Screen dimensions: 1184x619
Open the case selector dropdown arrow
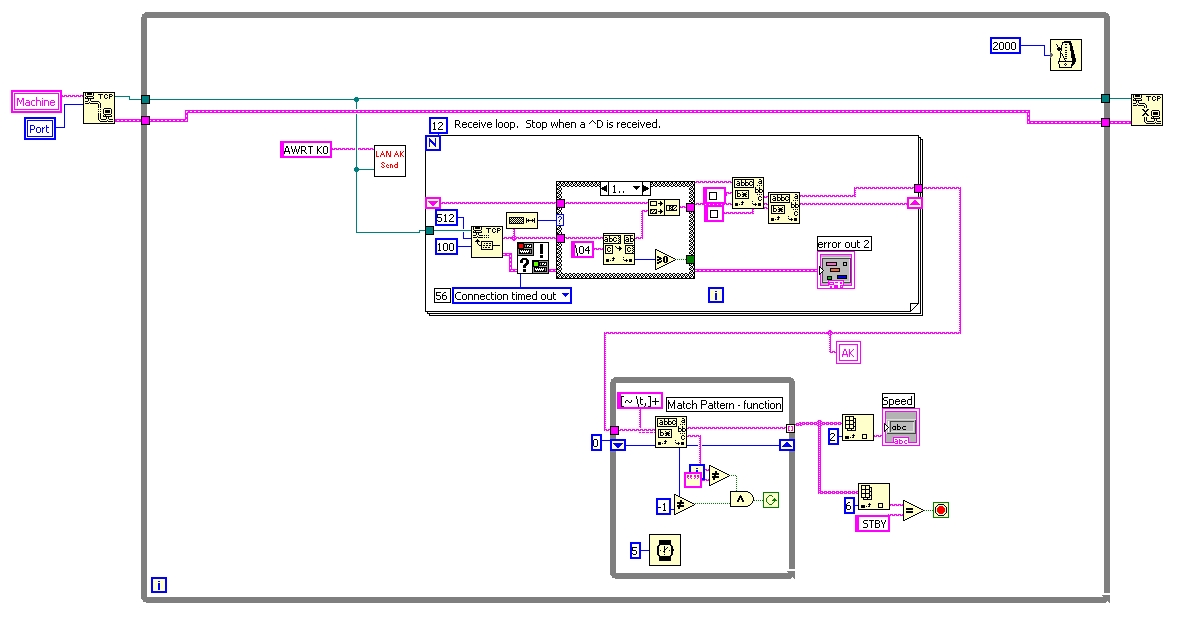tap(636, 189)
